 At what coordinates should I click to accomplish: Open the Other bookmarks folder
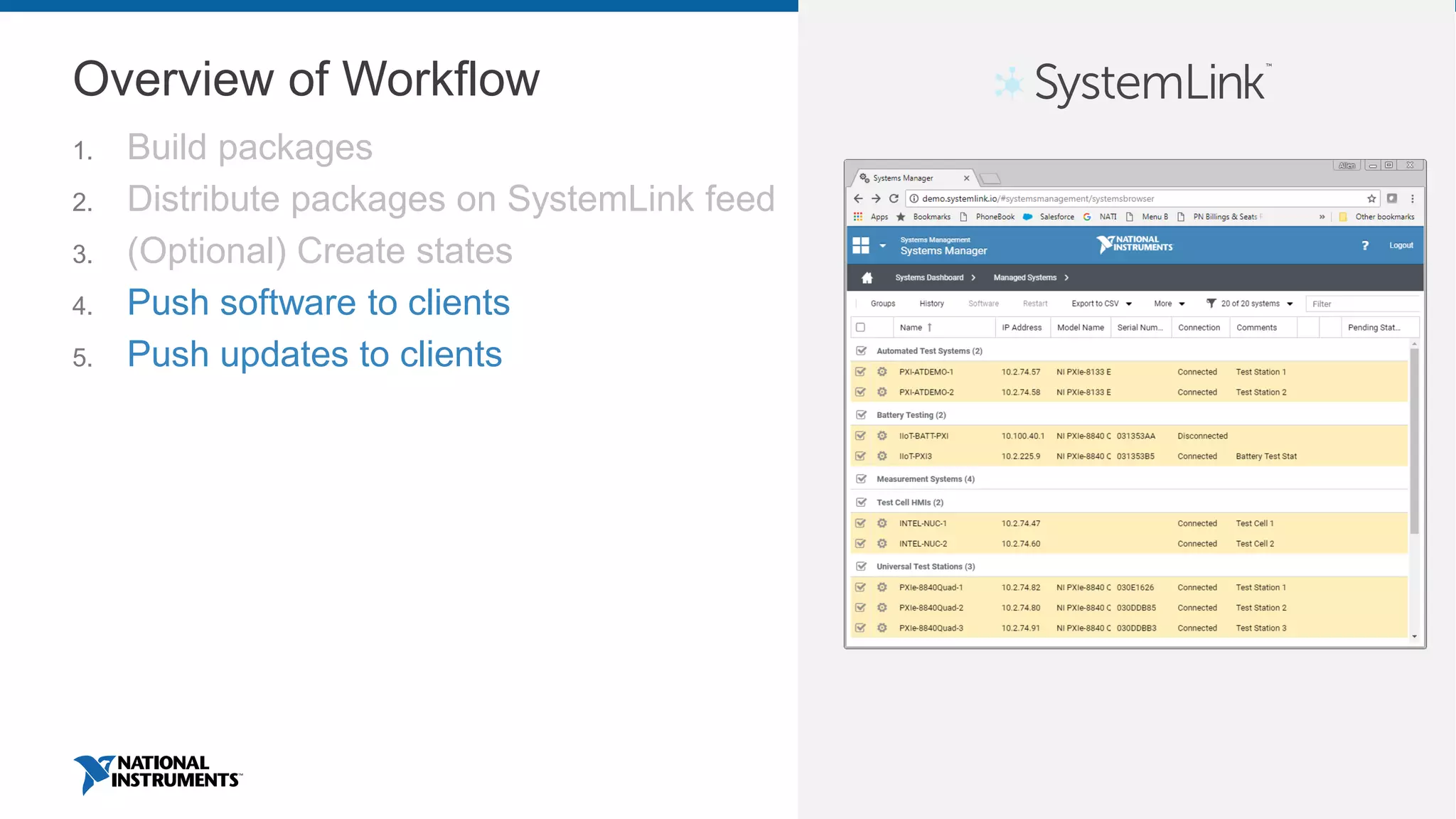point(1377,217)
